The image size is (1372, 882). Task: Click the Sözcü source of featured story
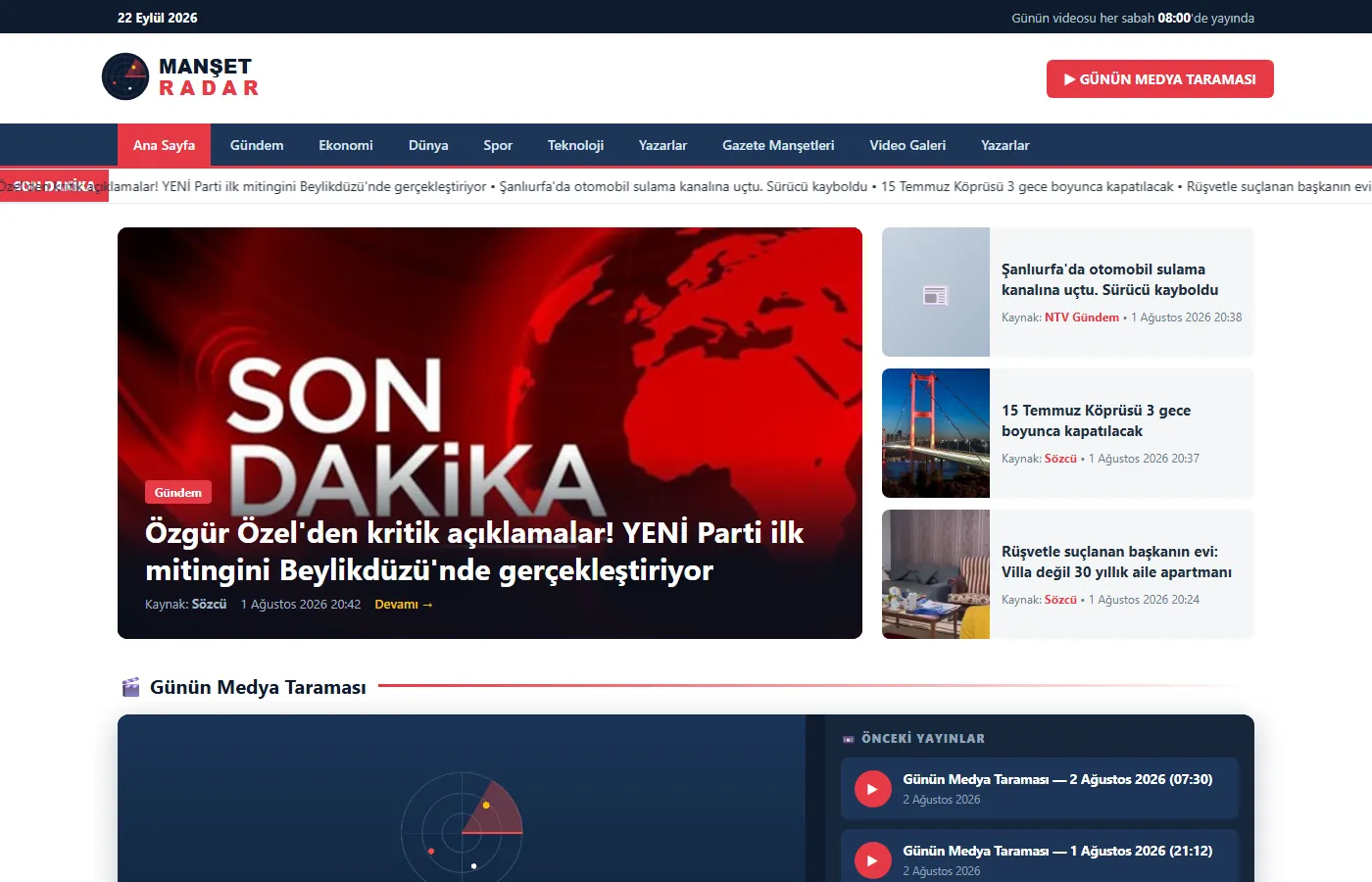point(209,605)
